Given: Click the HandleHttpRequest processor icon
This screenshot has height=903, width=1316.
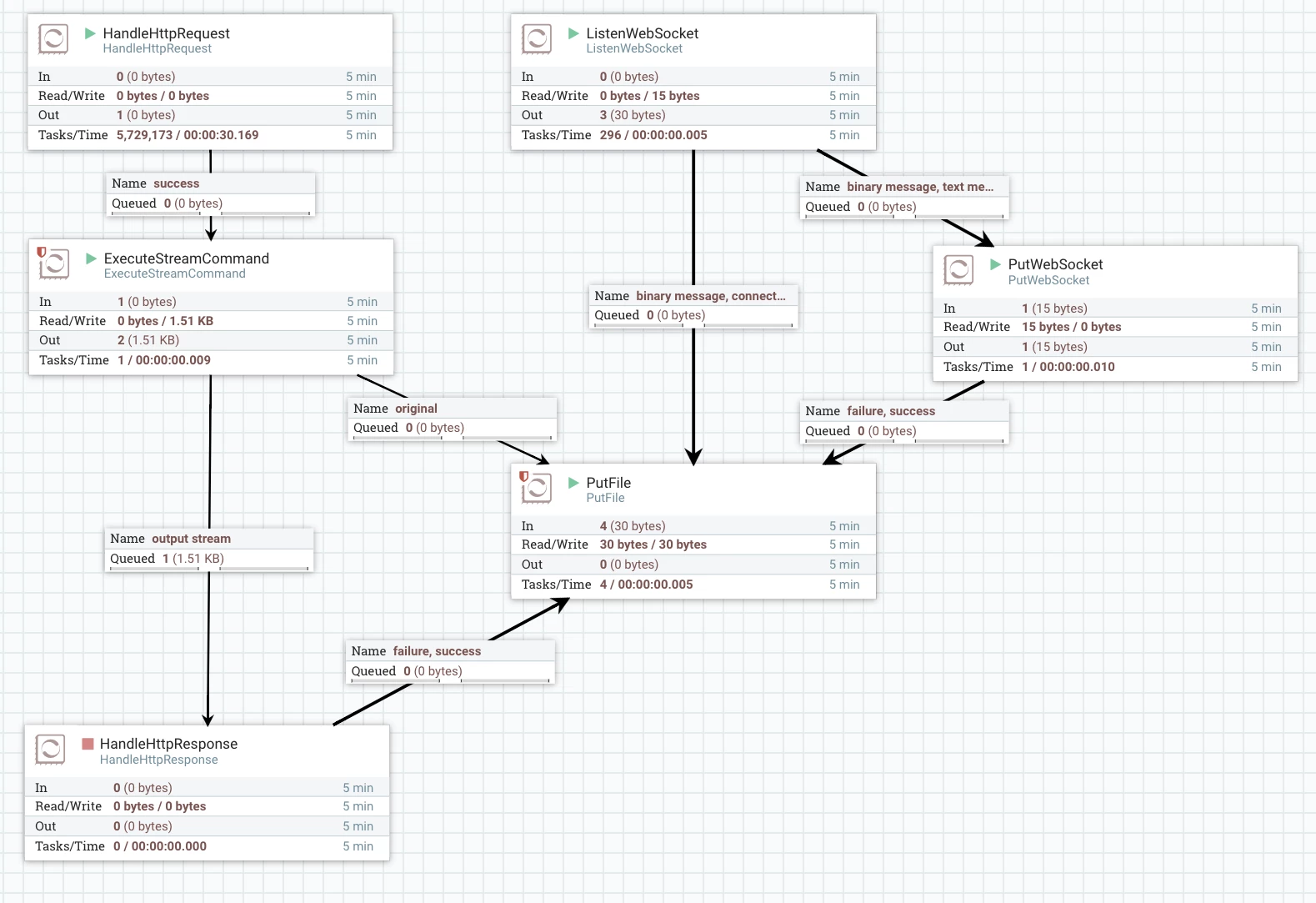Looking at the screenshot, I should click(53, 38).
